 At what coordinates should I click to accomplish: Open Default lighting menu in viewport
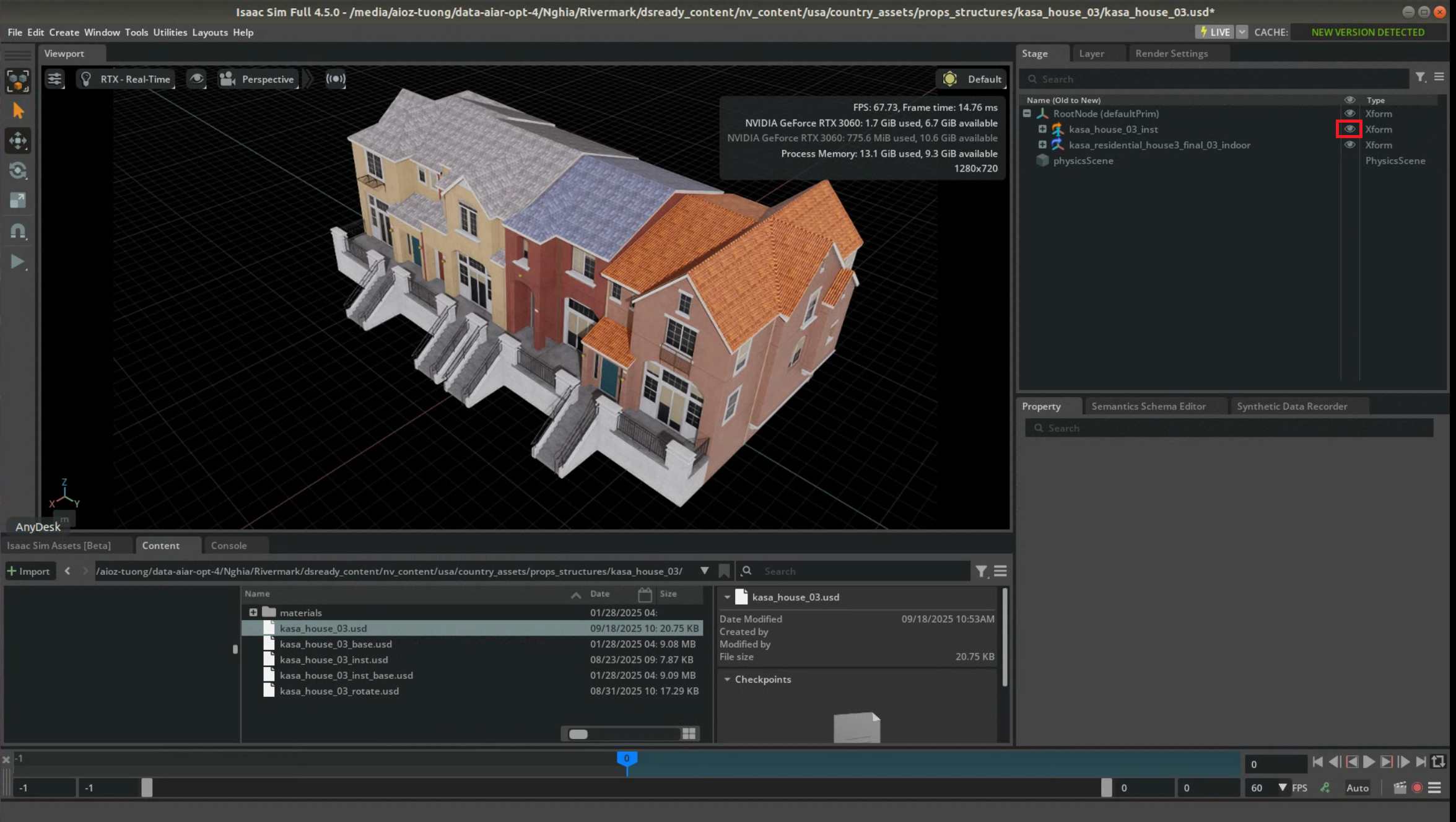click(972, 79)
